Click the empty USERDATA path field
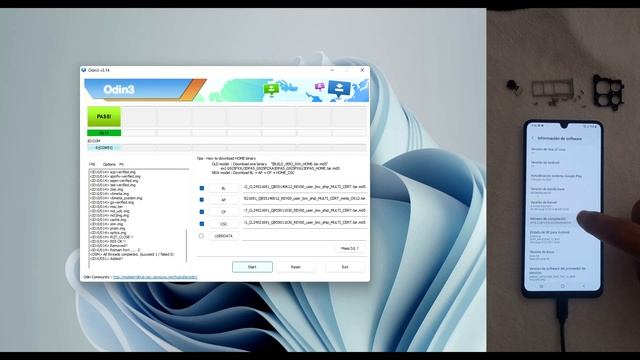640x360 pixels. tap(305, 236)
